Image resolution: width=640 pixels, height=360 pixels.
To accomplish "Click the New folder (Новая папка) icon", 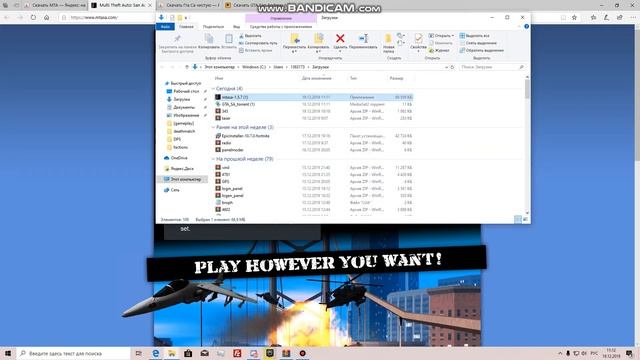I will coord(389,39).
